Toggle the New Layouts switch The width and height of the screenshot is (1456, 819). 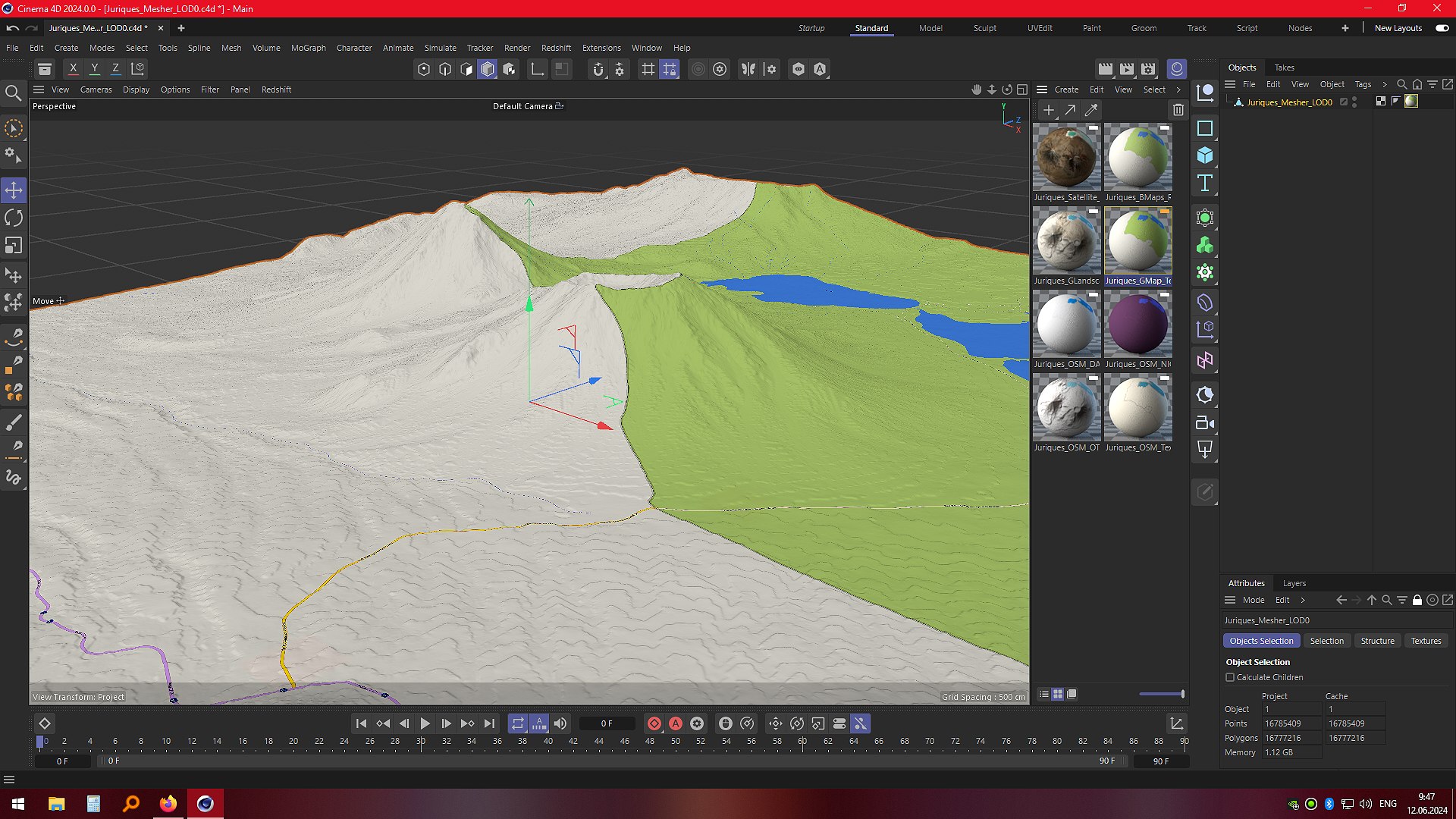(x=1442, y=28)
